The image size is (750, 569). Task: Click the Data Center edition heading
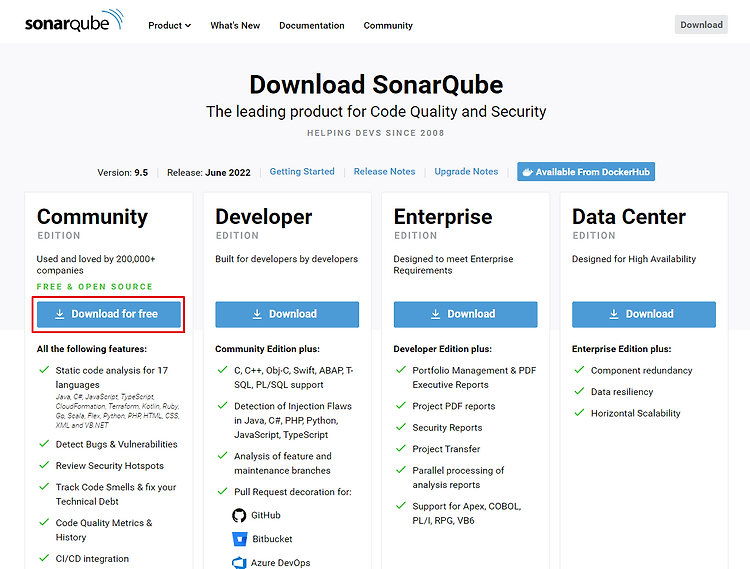[629, 217]
